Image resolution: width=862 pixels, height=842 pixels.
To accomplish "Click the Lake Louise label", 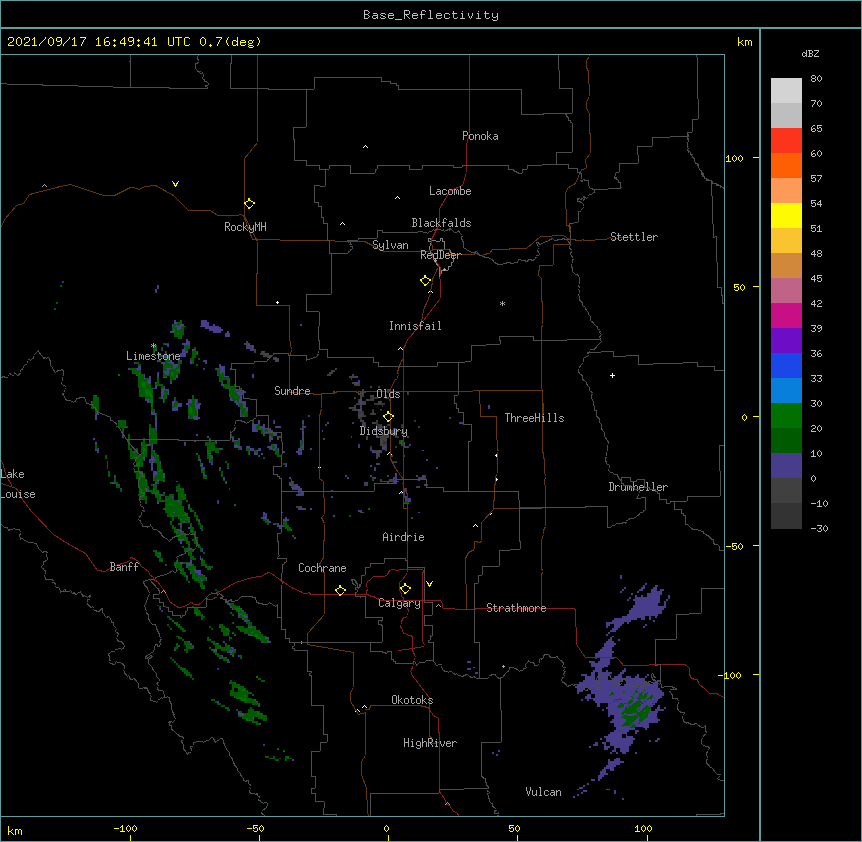I will point(17,484).
